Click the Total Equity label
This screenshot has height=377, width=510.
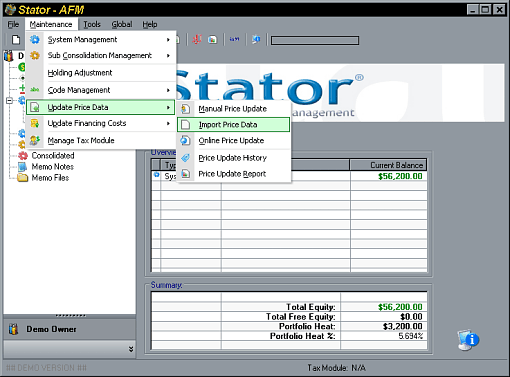[311, 307]
